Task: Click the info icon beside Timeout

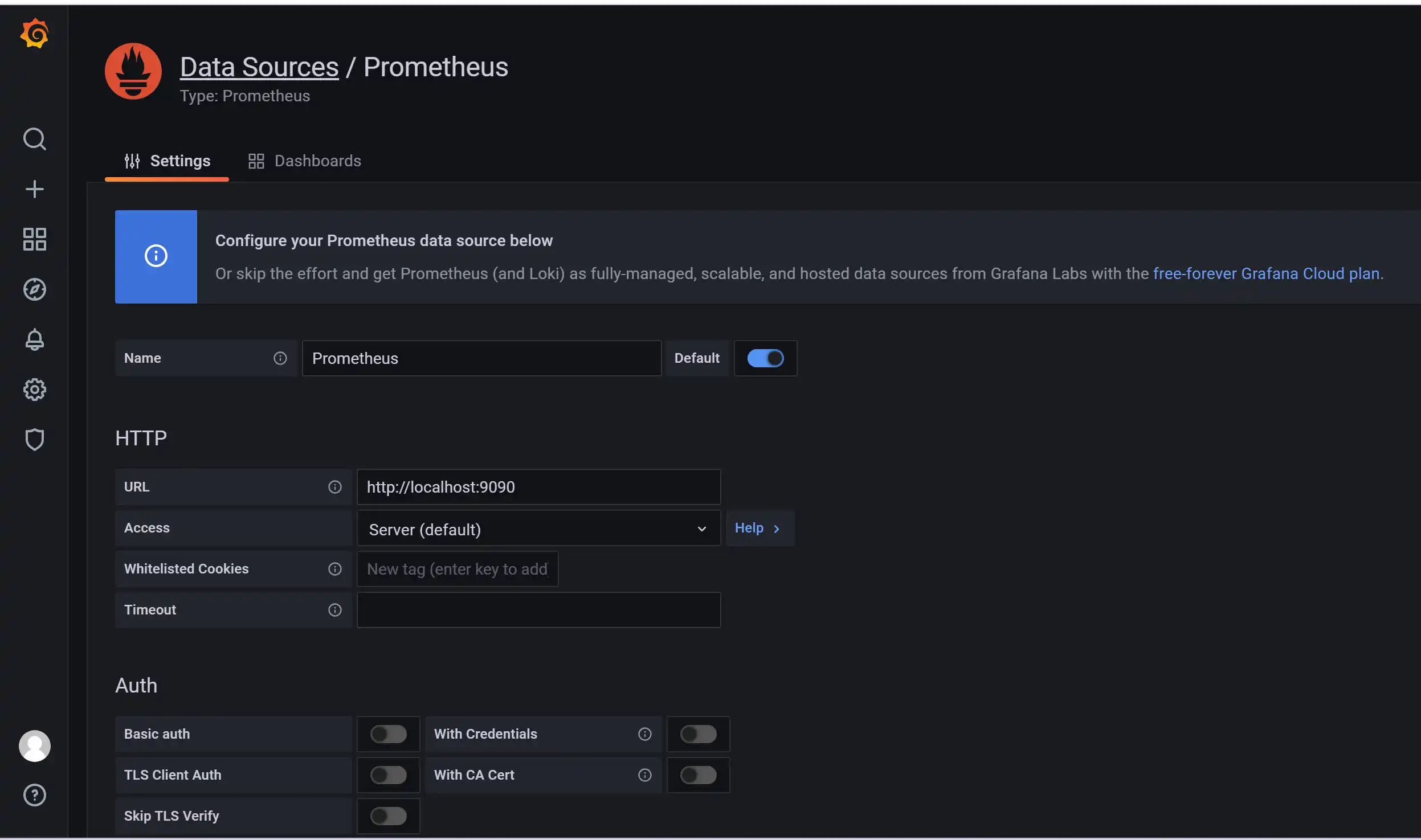Action: coord(334,610)
